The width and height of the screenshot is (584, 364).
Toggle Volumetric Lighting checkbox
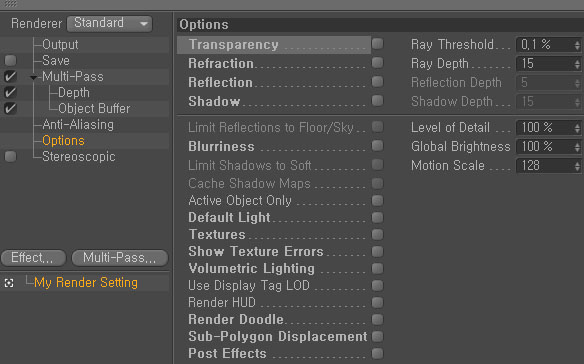click(x=377, y=268)
